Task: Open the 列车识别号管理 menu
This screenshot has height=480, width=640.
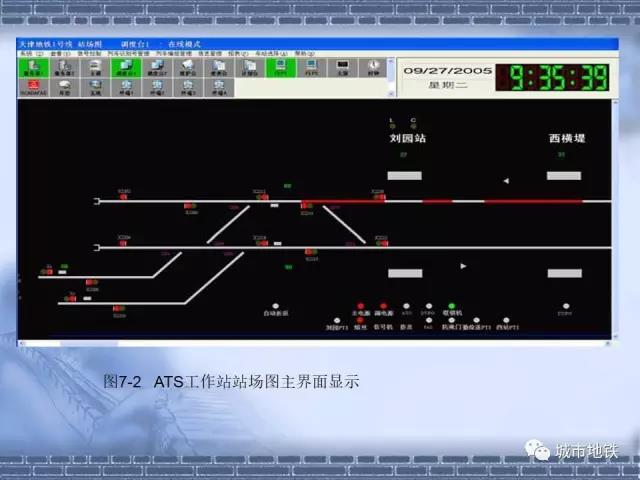Action: click(x=111, y=54)
